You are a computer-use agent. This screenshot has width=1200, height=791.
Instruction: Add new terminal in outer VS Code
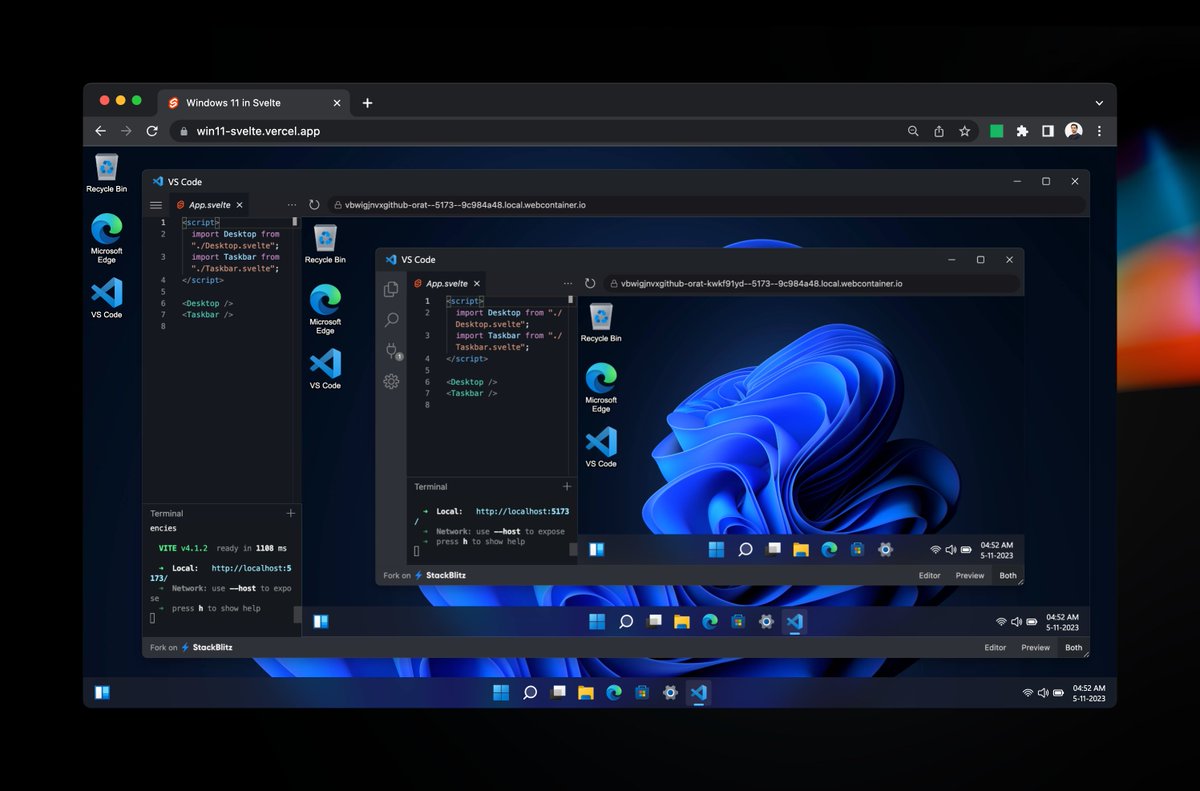(x=291, y=513)
